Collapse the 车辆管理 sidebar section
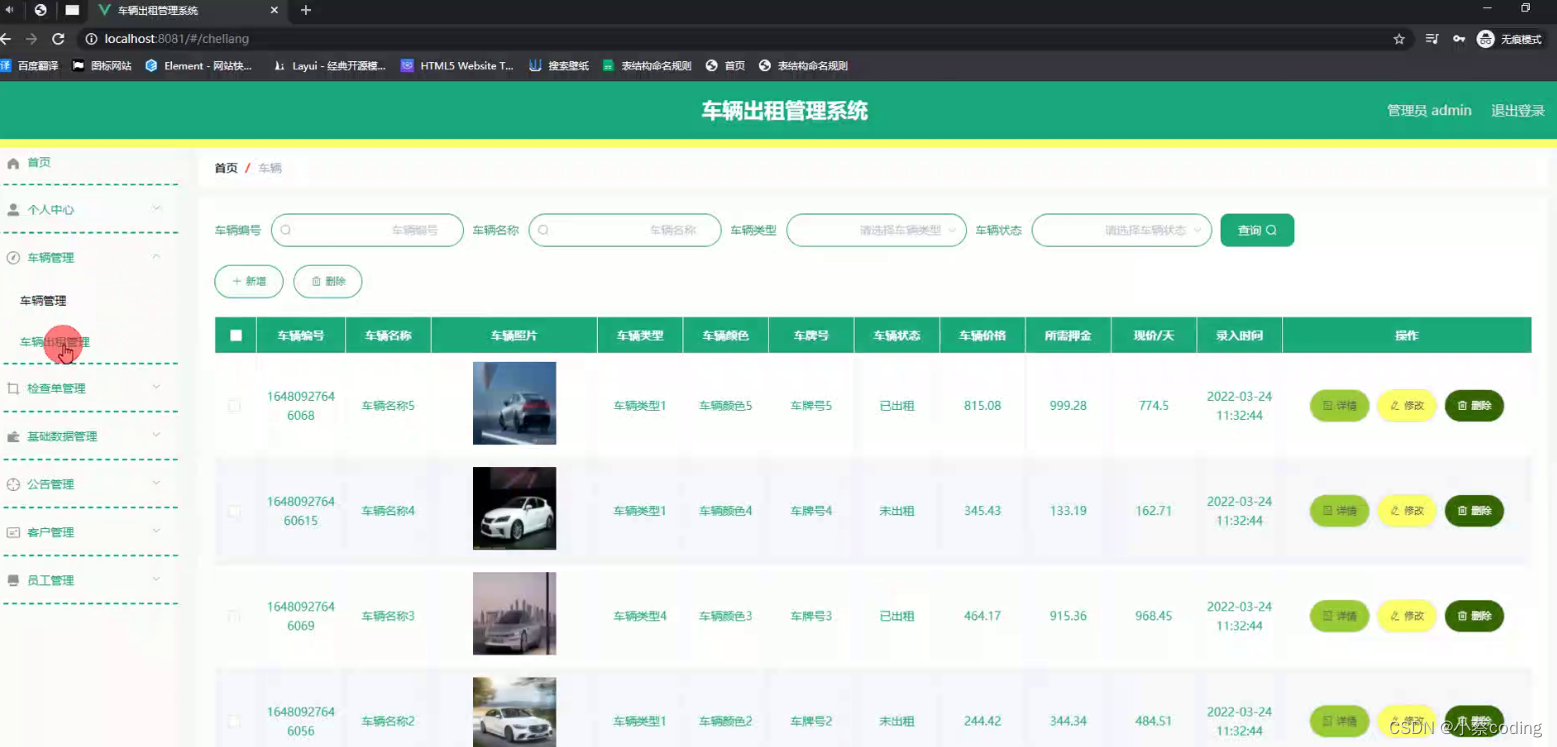Viewport: 1557px width, 747px height. (x=155, y=257)
